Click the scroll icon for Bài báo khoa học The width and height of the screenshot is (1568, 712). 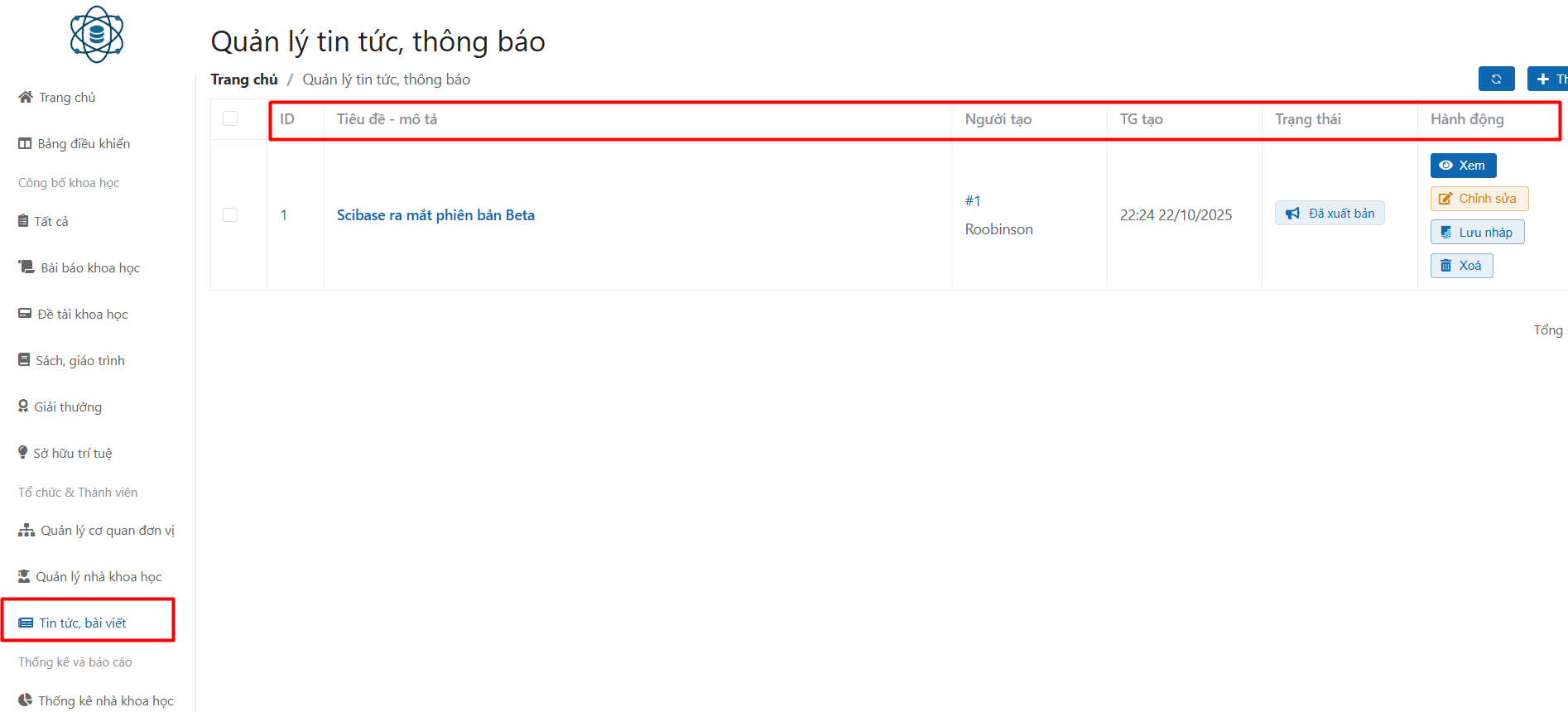[26, 267]
